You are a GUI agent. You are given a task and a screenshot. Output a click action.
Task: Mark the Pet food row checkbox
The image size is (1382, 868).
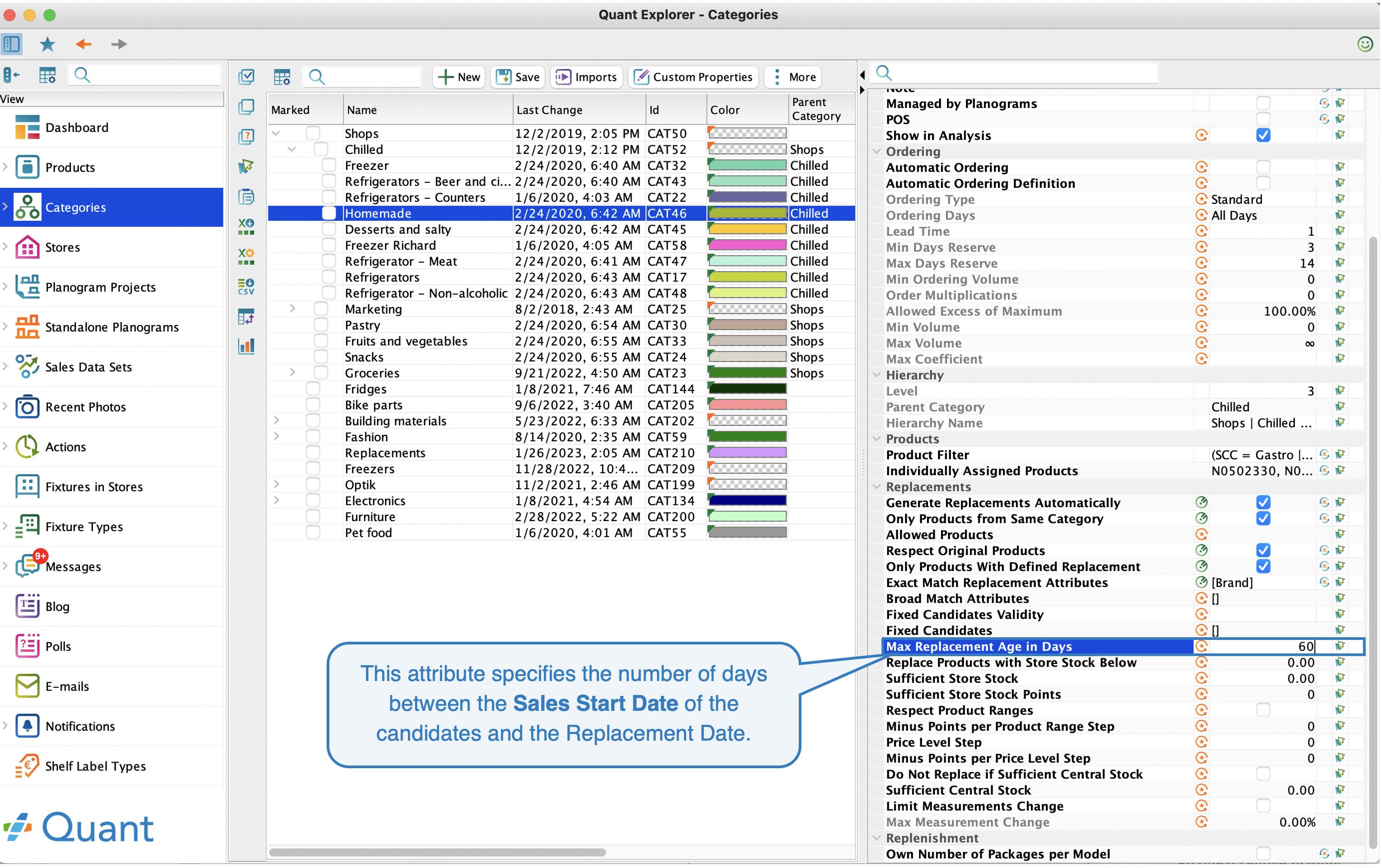click(x=313, y=532)
